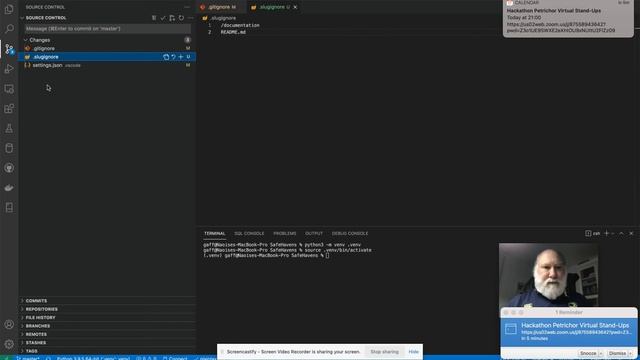
Task: Refresh source control with the circular arrow
Action: pyautogui.click(x=181, y=18)
